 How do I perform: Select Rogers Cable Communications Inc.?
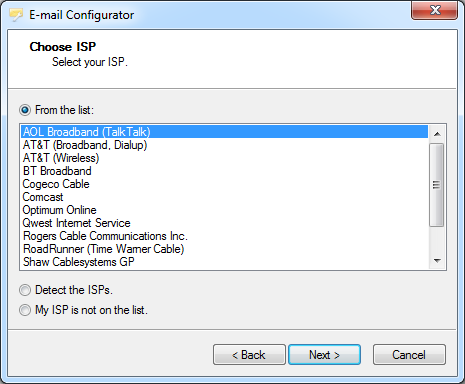click(x=224, y=236)
